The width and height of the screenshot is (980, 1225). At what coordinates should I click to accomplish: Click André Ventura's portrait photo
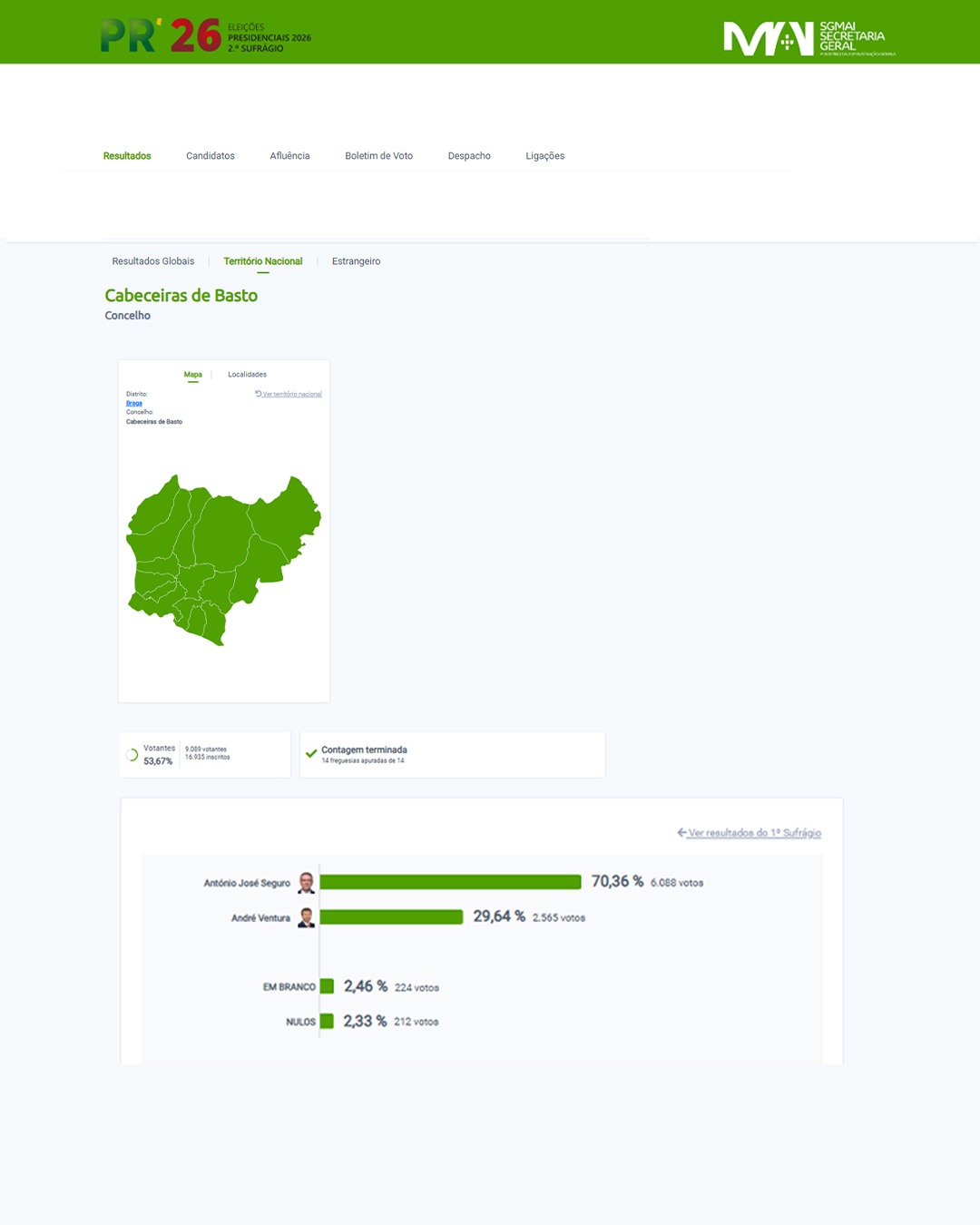click(307, 917)
